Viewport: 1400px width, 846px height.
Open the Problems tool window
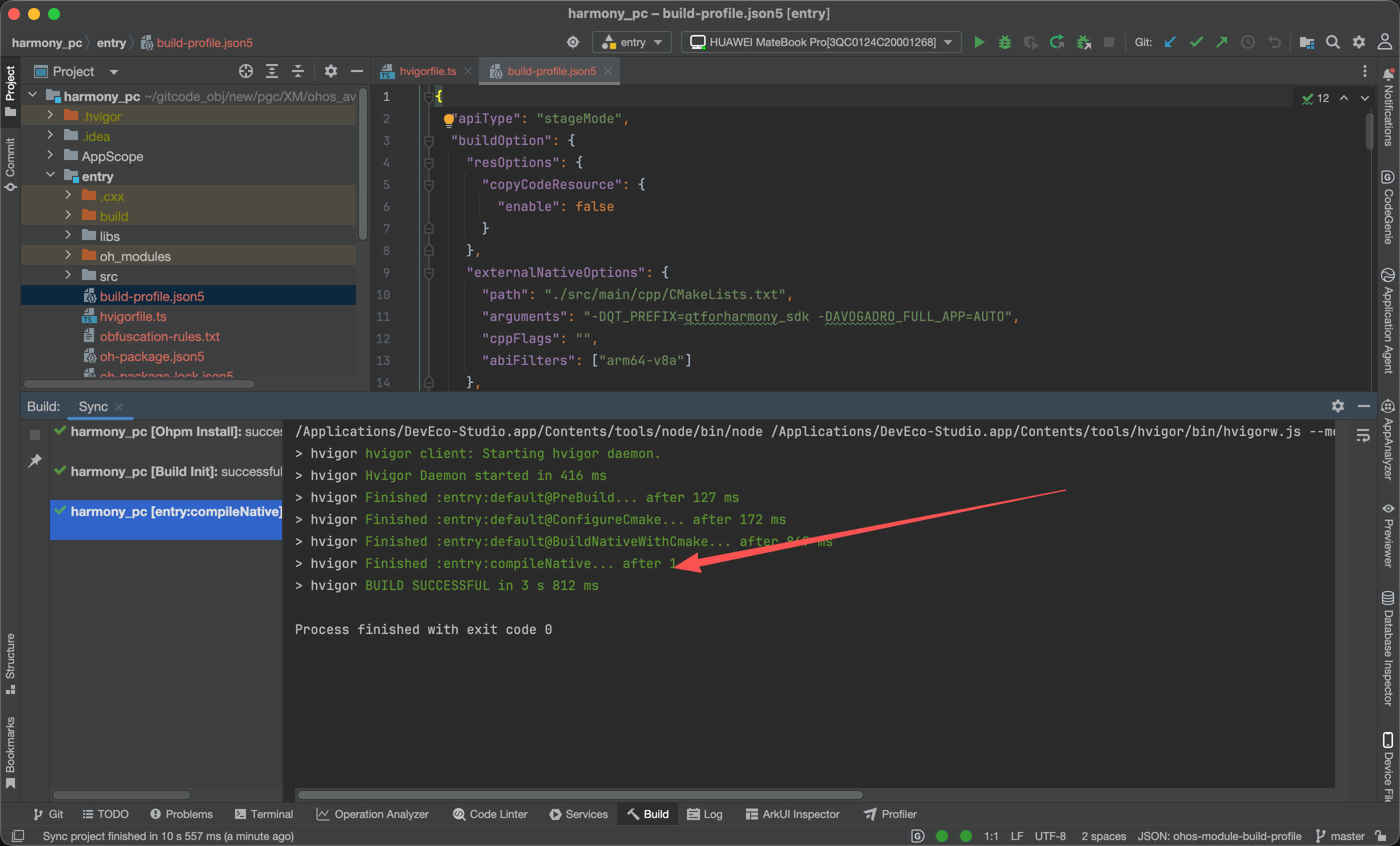[181, 813]
